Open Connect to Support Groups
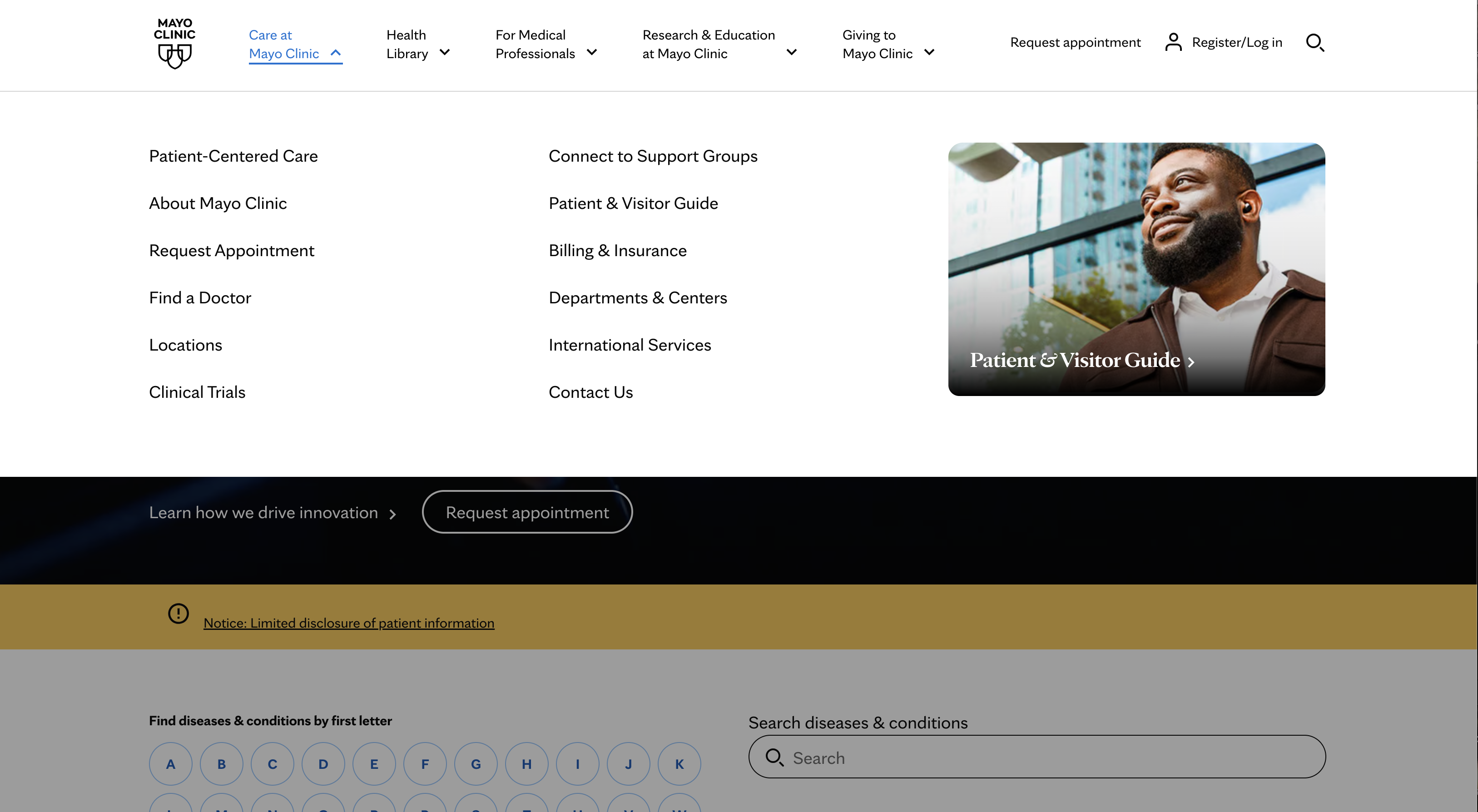Screen dimensions: 1478x812 pyautogui.click(x=653, y=156)
